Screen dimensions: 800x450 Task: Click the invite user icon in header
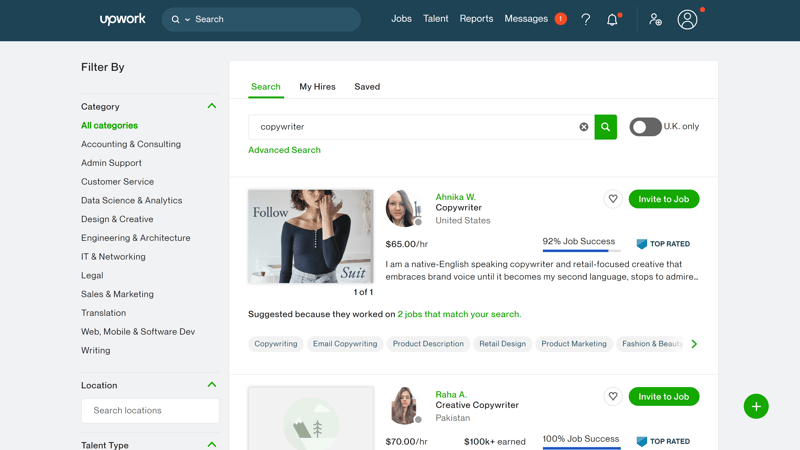pyautogui.click(x=655, y=19)
